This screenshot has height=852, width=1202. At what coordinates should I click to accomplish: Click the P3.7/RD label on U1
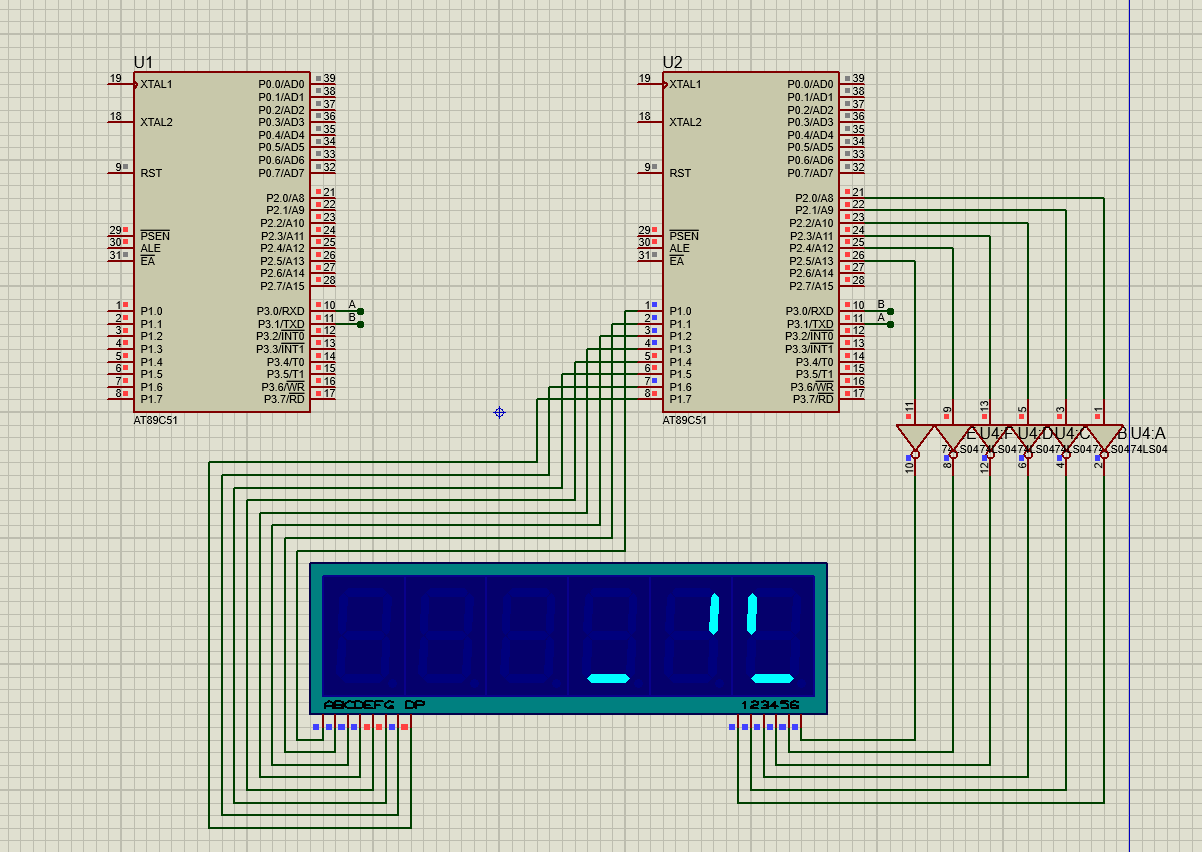(284, 400)
